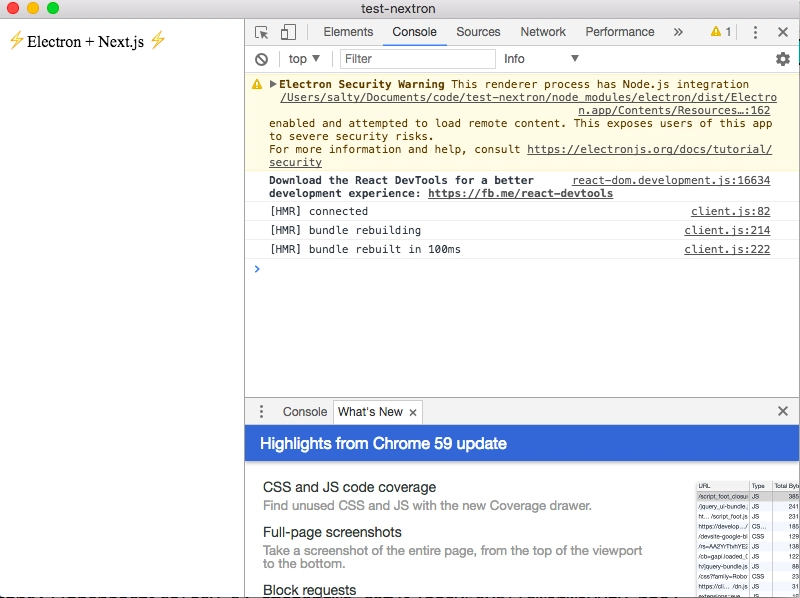800x598 pixels.
Task: Open client.js:82 source link
Action: pos(731,211)
